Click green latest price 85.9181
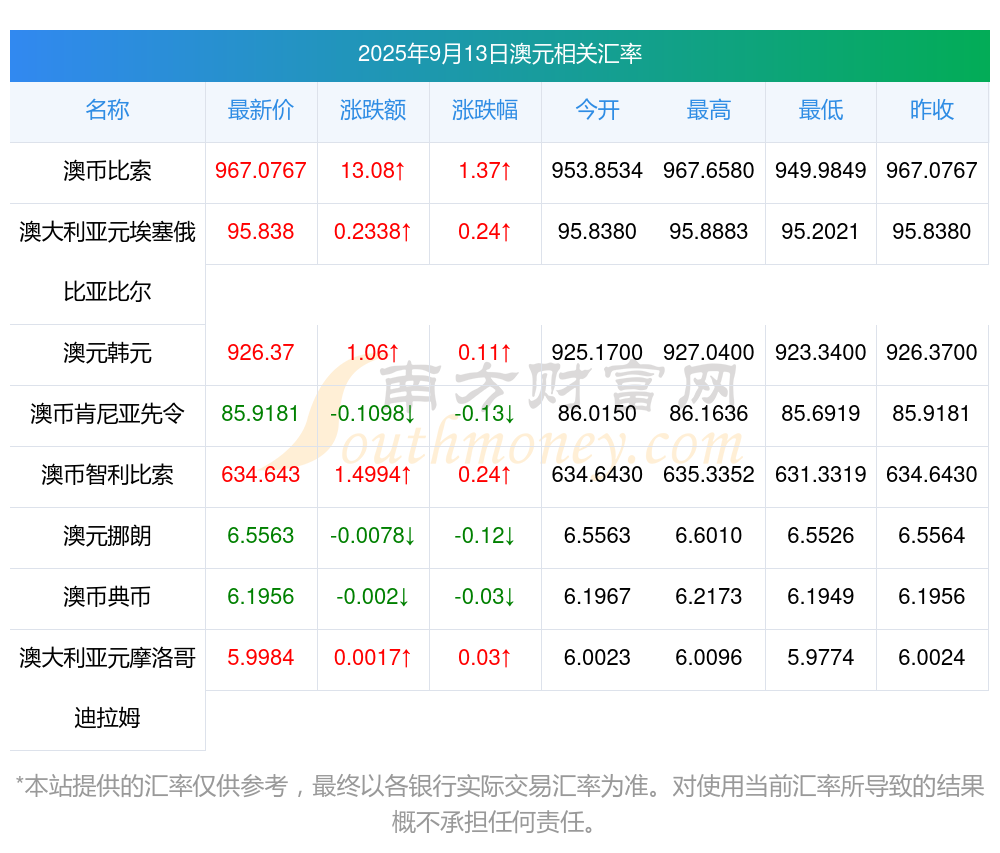The height and width of the screenshot is (853, 1000). (261, 414)
